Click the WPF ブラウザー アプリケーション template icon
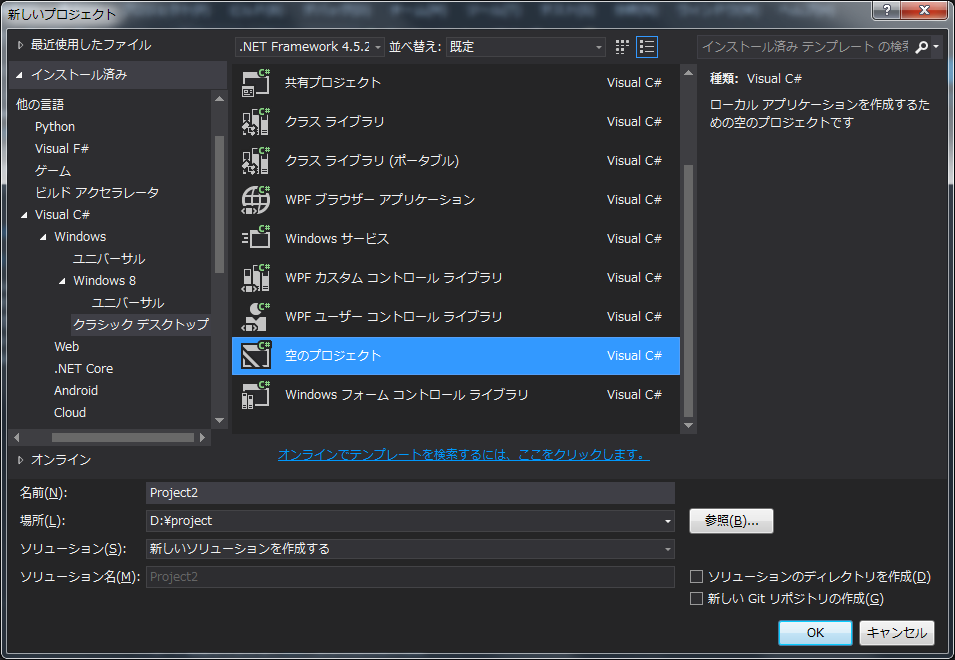 256,199
